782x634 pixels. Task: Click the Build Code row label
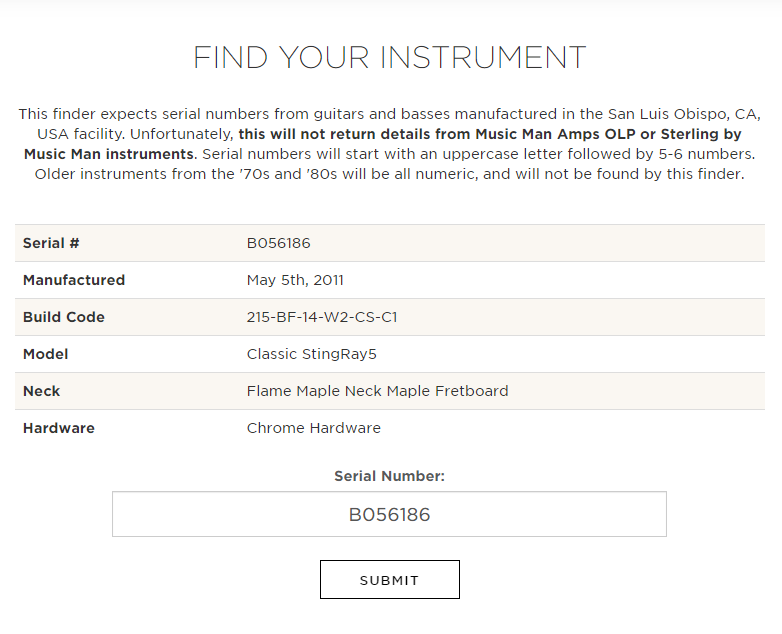click(64, 317)
